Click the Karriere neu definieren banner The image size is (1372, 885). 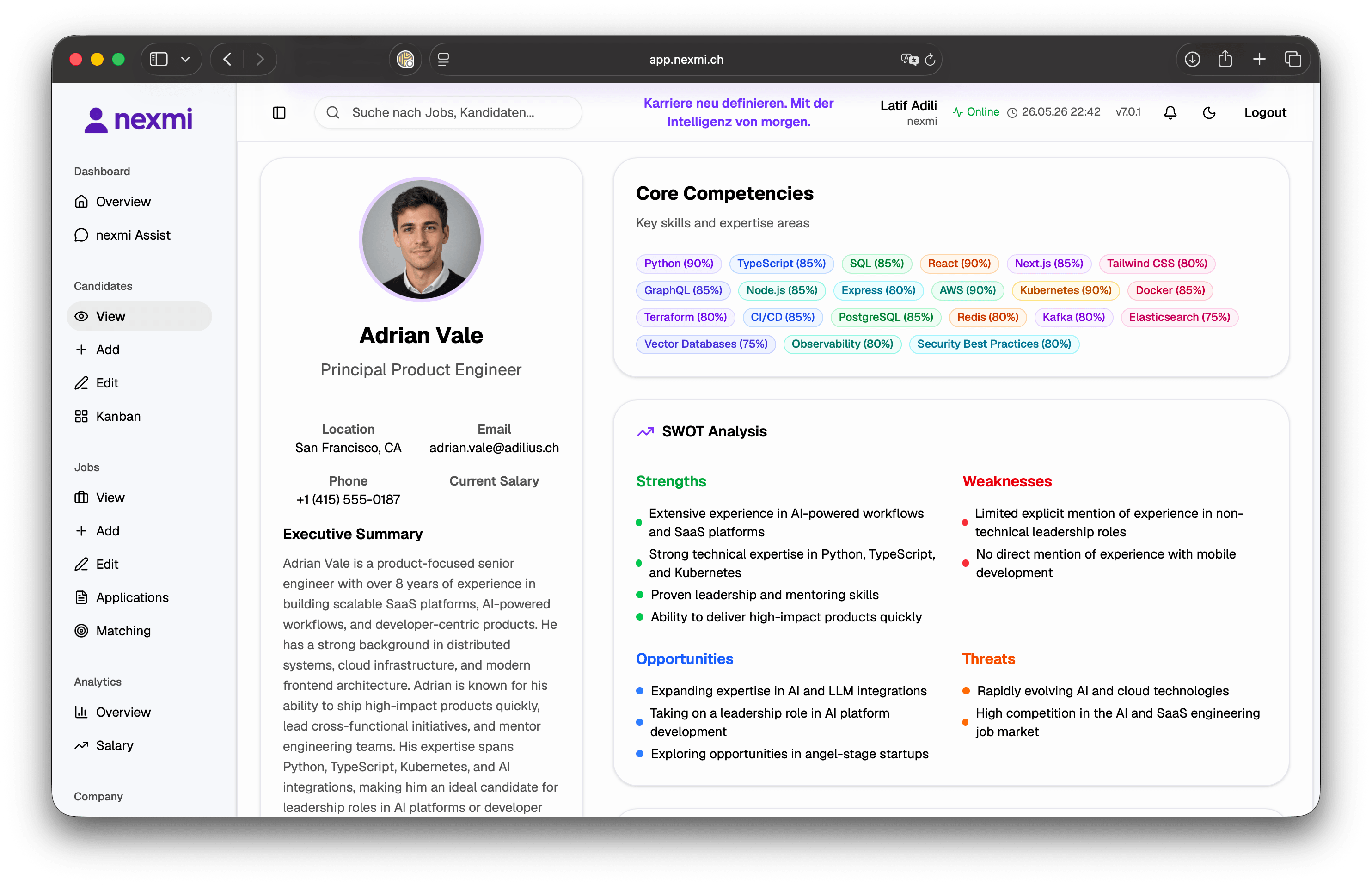click(738, 113)
